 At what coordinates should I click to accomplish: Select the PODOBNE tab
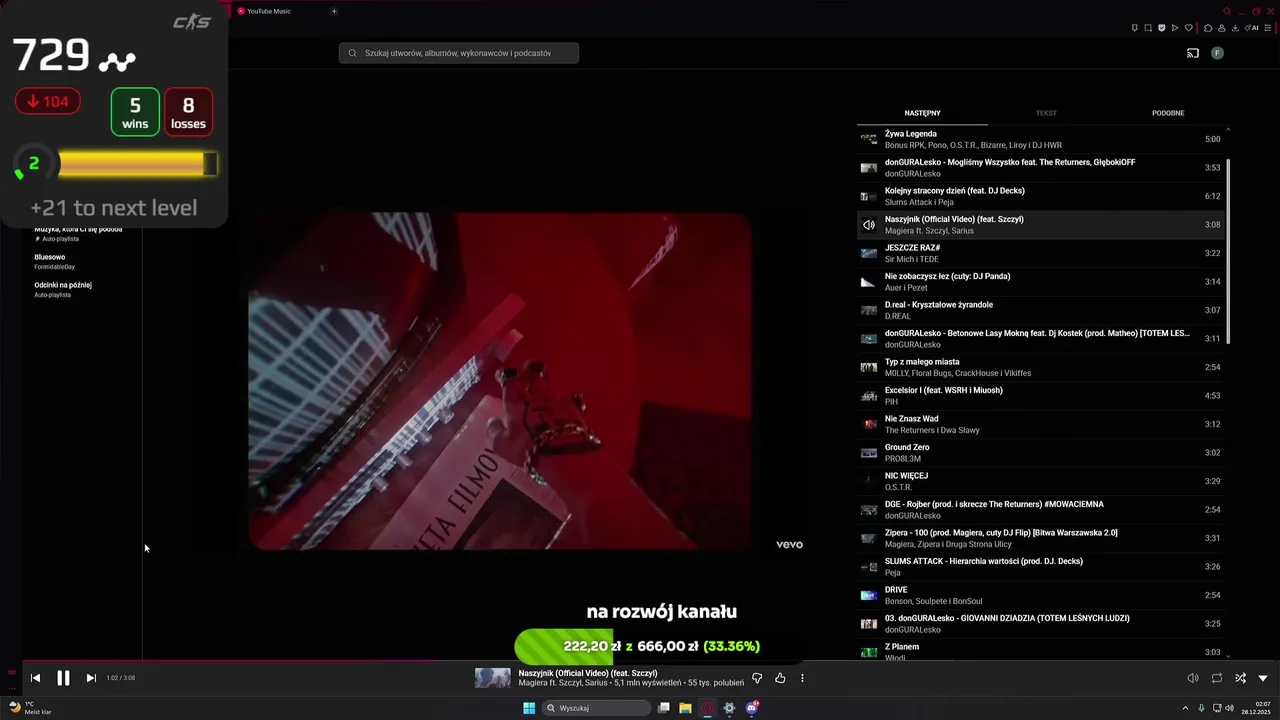click(x=1168, y=113)
